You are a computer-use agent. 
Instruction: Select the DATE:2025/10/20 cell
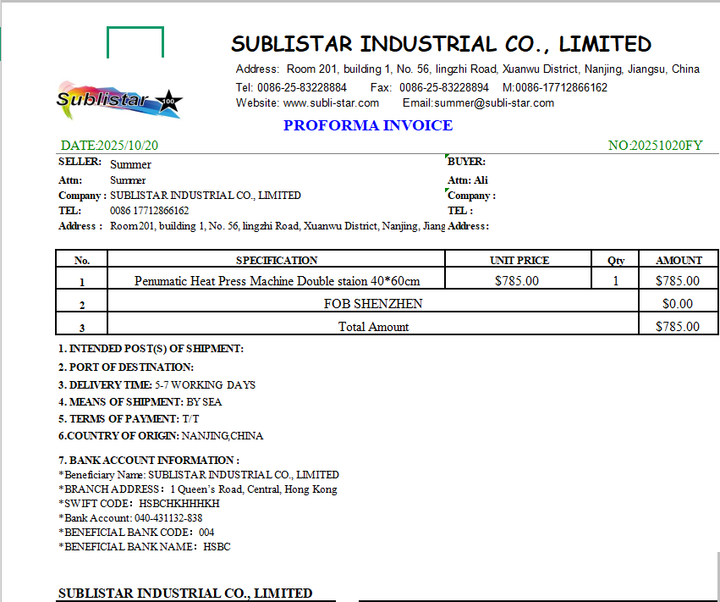[x=109, y=146]
